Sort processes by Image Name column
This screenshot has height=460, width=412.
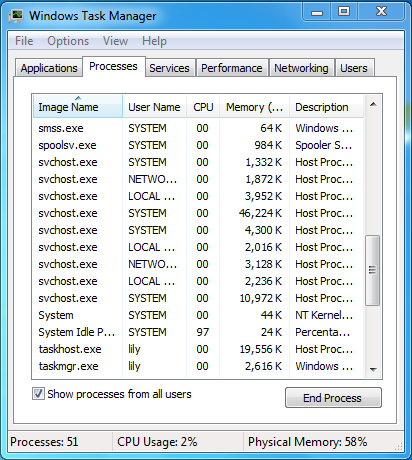[x=78, y=107]
